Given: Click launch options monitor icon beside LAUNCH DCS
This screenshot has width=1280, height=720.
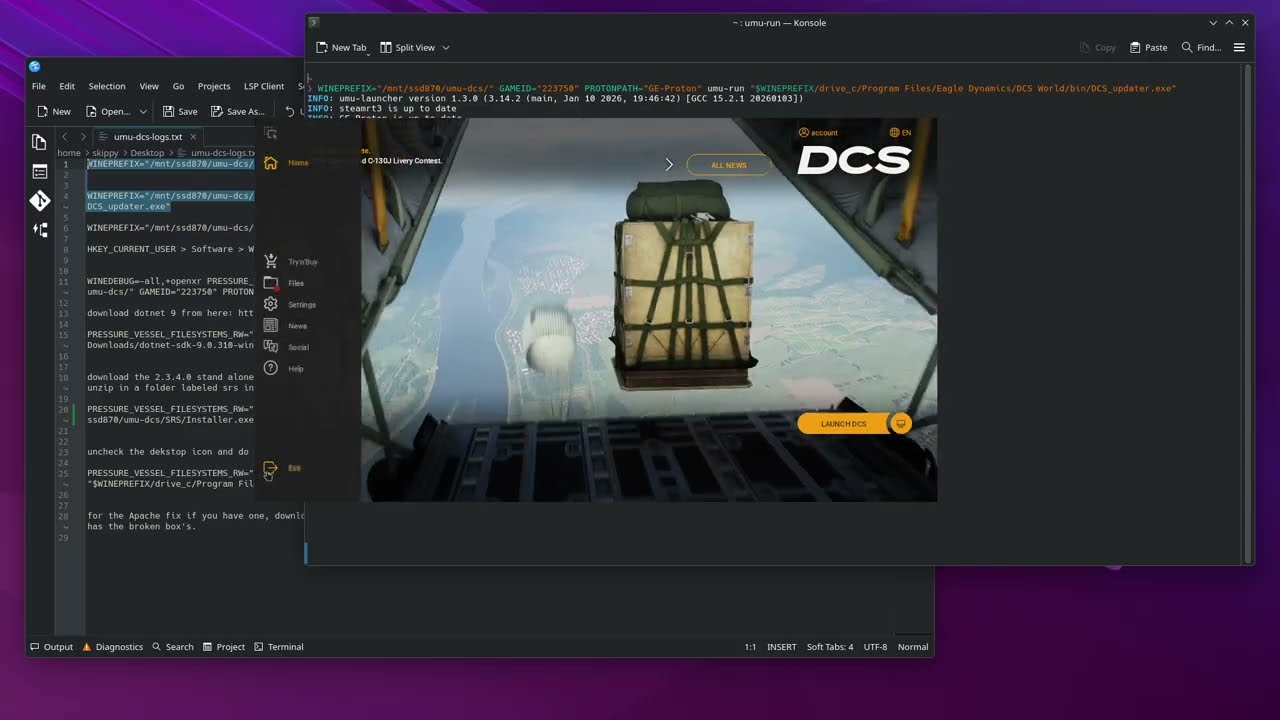Looking at the screenshot, I should (901, 424).
